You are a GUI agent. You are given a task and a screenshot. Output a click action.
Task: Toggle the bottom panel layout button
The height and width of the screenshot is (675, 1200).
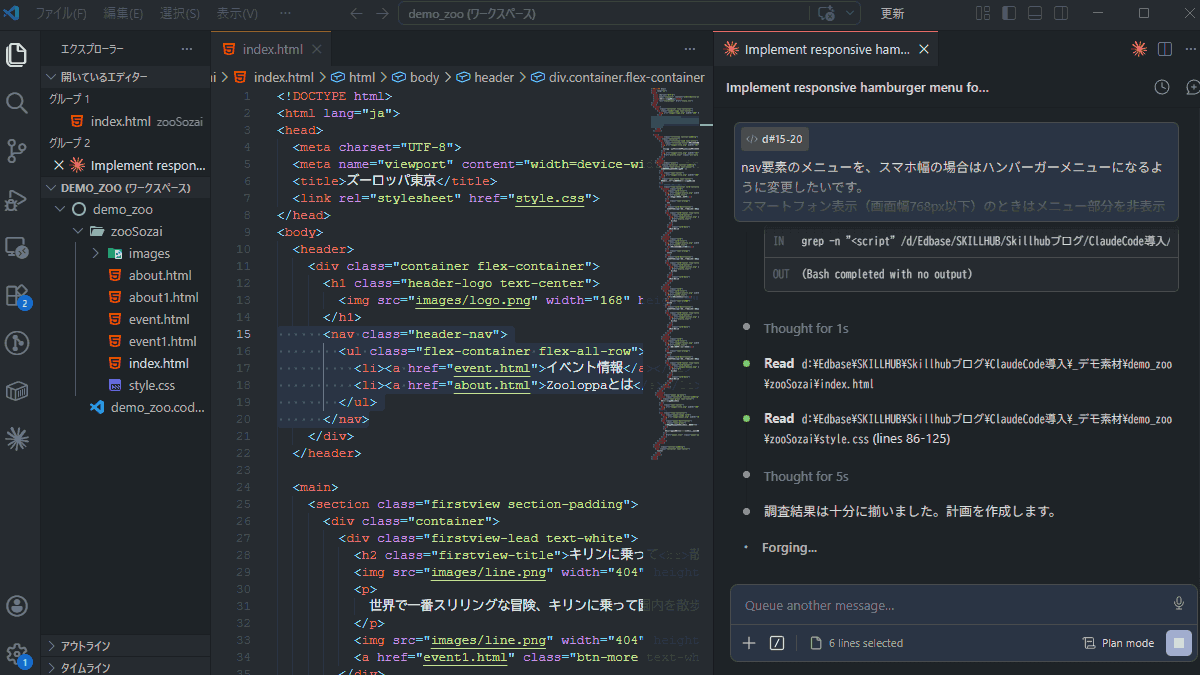click(1035, 14)
